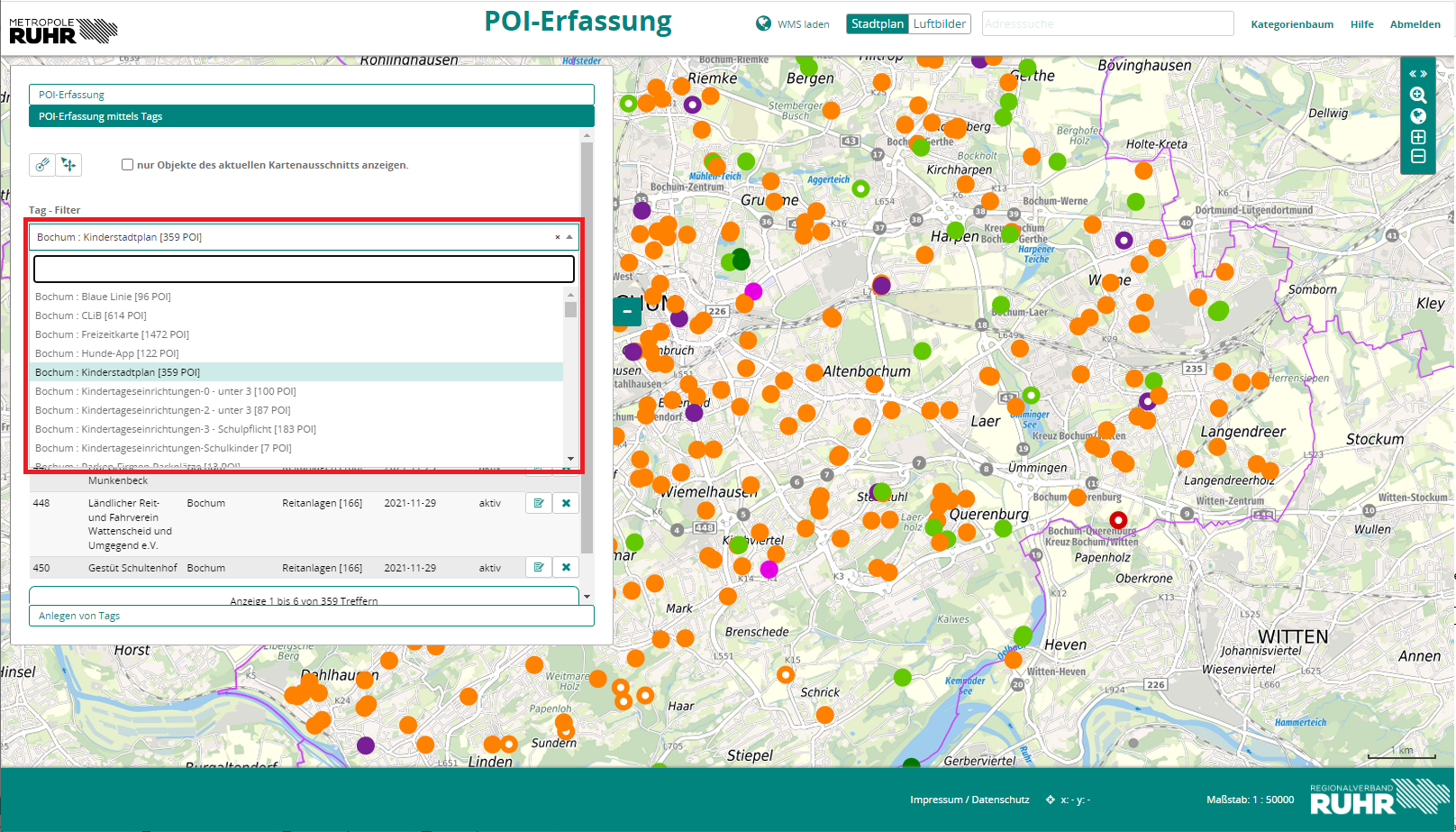Click the side panel scrollbar thumb
The image size is (1456, 832).
[587, 347]
